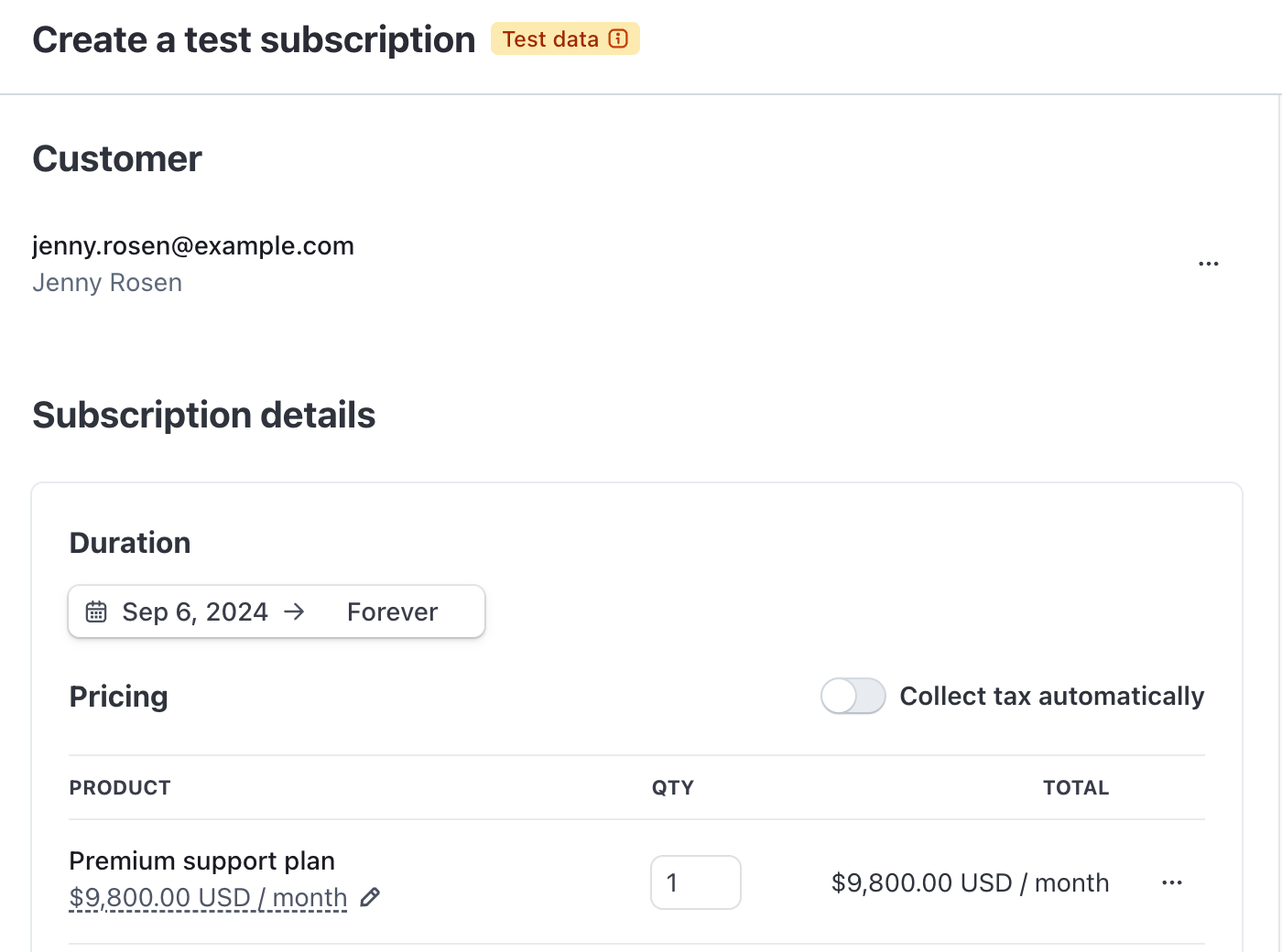Click the $9,800.00 USD / month price link
Image resolution: width=1282 pixels, height=952 pixels.
click(208, 897)
